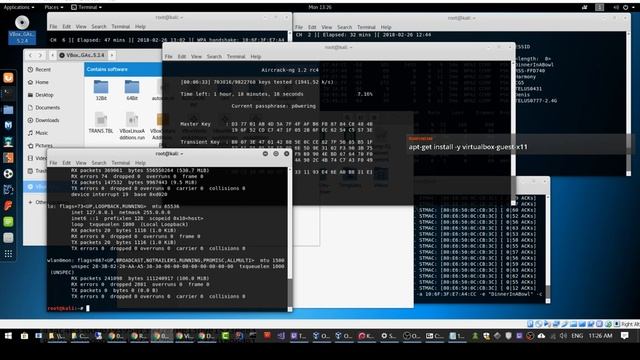Open Visual Studio purple icon on taskbar

[280, 336]
